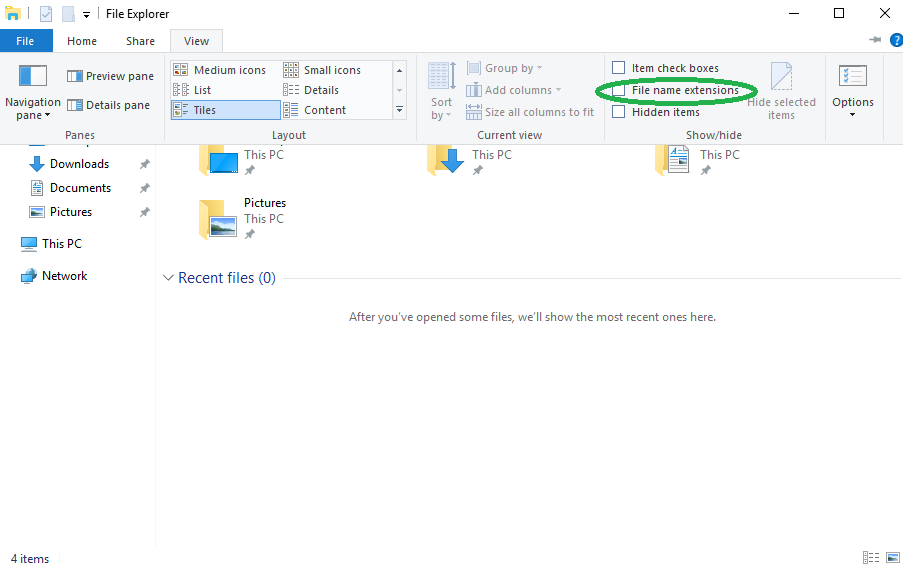Open the File menu tab
Image resolution: width=903 pixels, height=568 pixels.
click(25, 41)
